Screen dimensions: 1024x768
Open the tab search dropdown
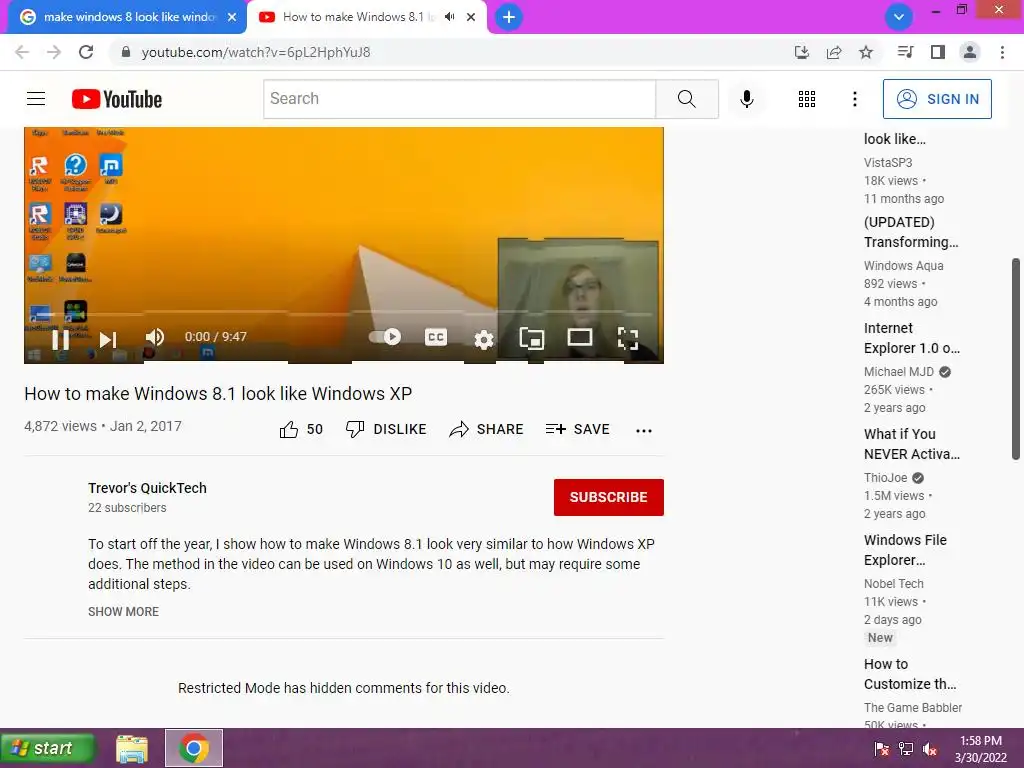[x=899, y=17]
